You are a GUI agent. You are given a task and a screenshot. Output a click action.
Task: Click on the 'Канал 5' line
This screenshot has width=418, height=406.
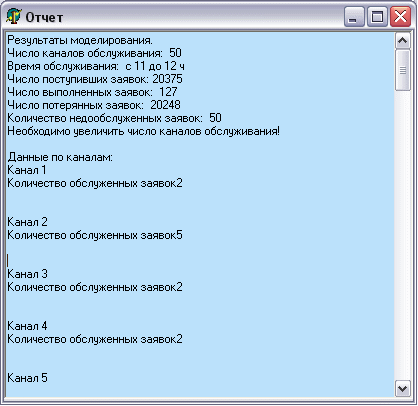(27, 378)
